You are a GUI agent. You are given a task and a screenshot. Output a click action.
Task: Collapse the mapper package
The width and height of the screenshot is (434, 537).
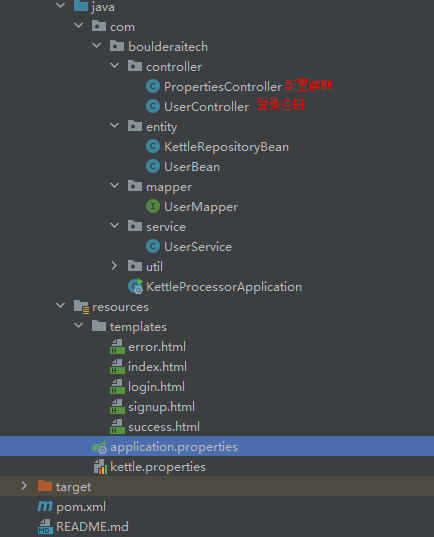(x=114, y=186)
